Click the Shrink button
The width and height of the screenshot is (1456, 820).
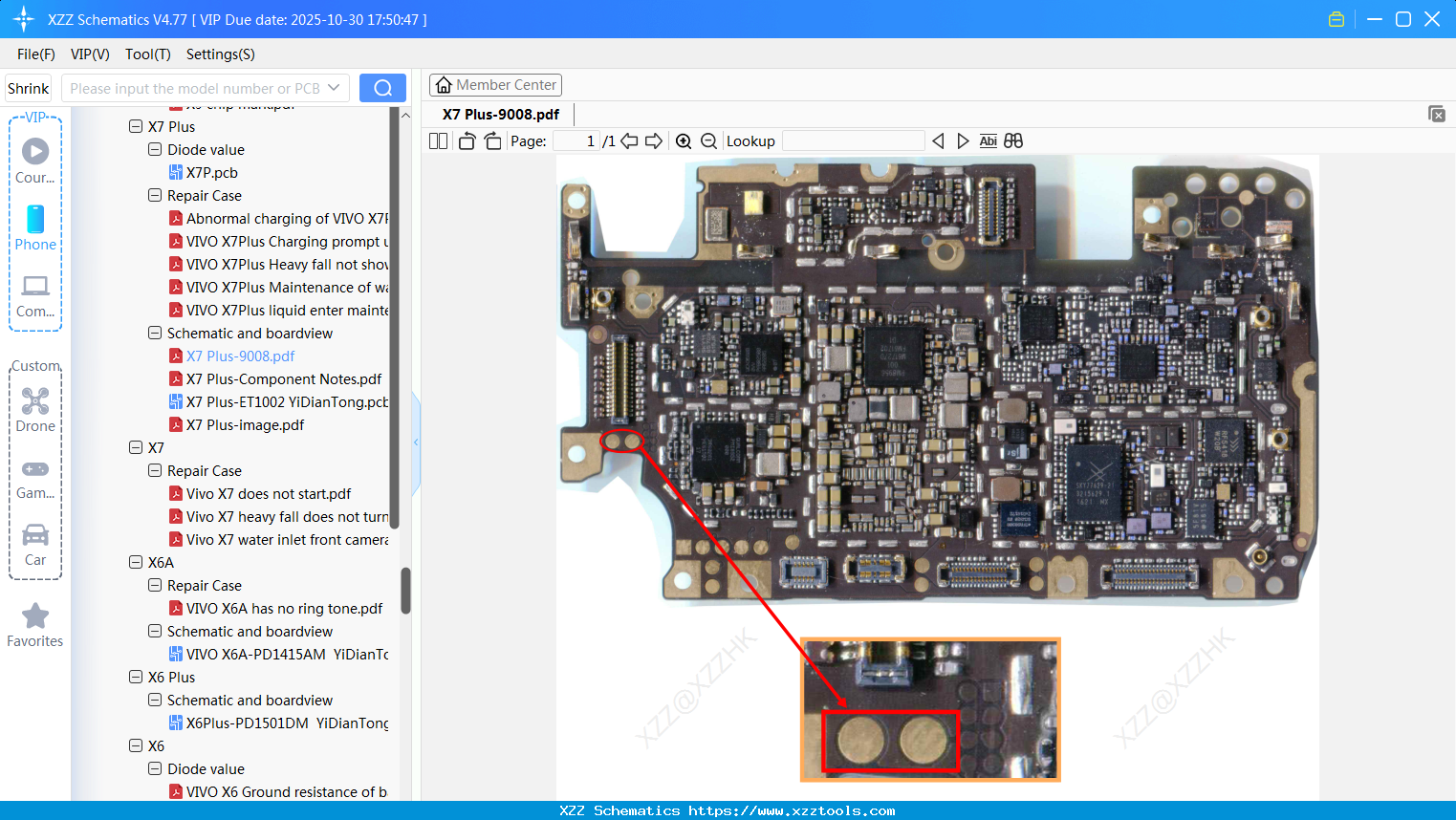(x=29, y=88)
